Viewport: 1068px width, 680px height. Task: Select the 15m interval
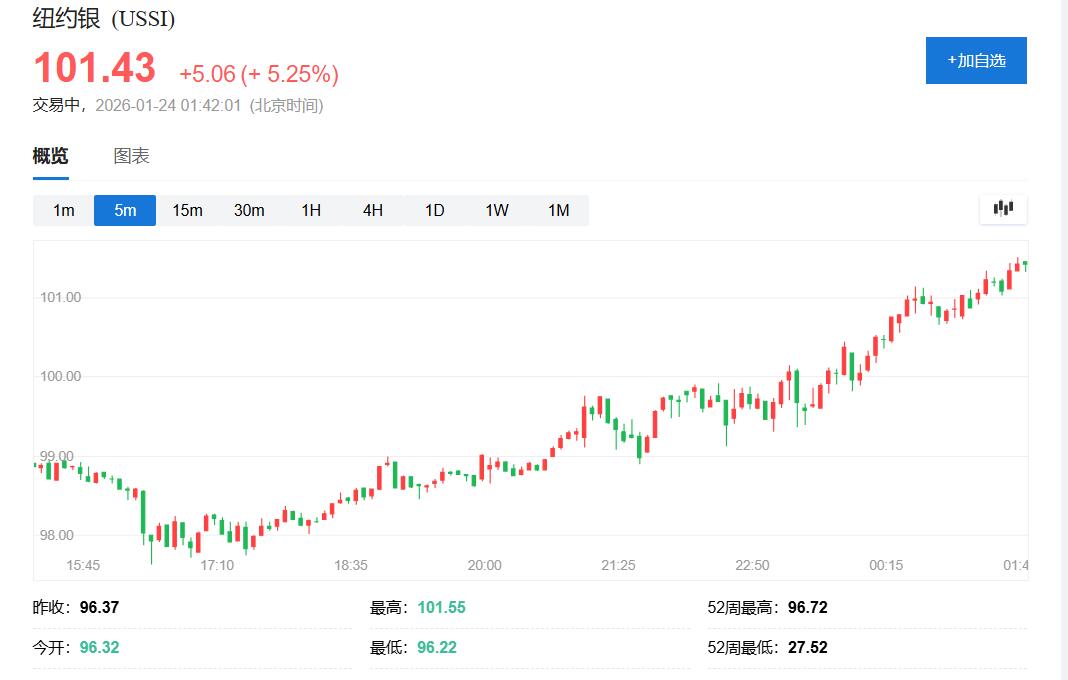click(187, 210)
